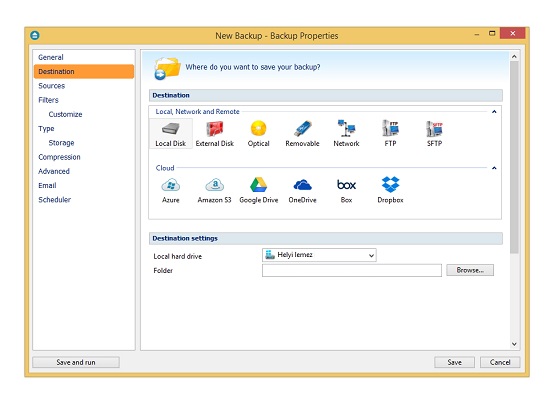The width and height of the screenshot is (550, 408).
Task: Choose FTP as backup destination
Action: tap(390, 133)
